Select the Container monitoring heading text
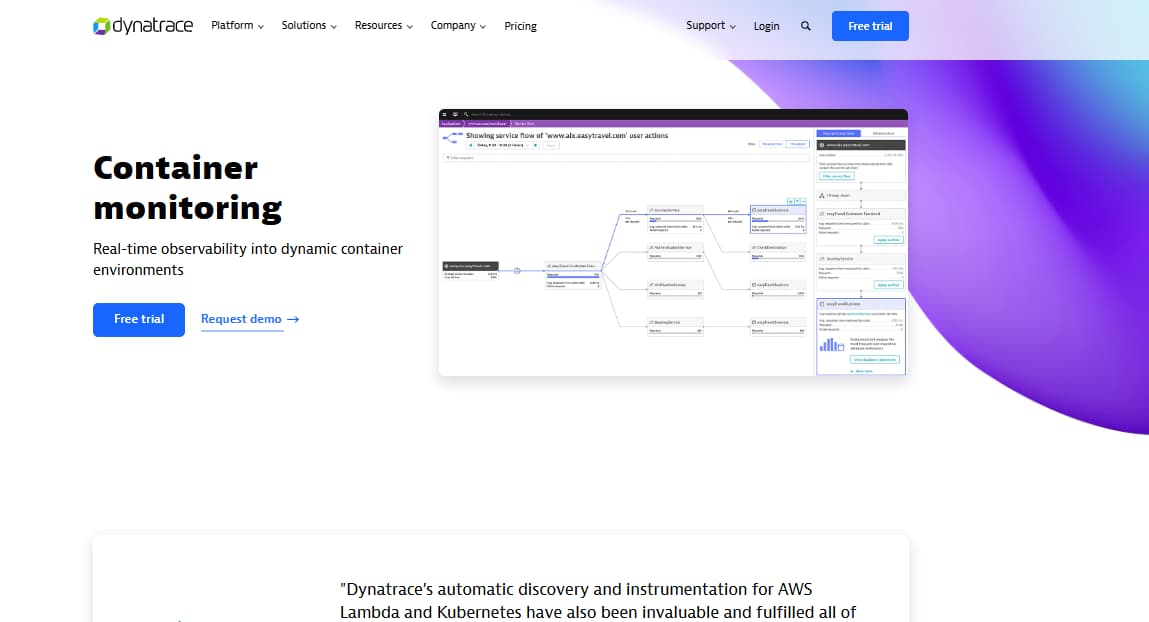Viewport: 1149px width, 622px height. click(188, 188)
